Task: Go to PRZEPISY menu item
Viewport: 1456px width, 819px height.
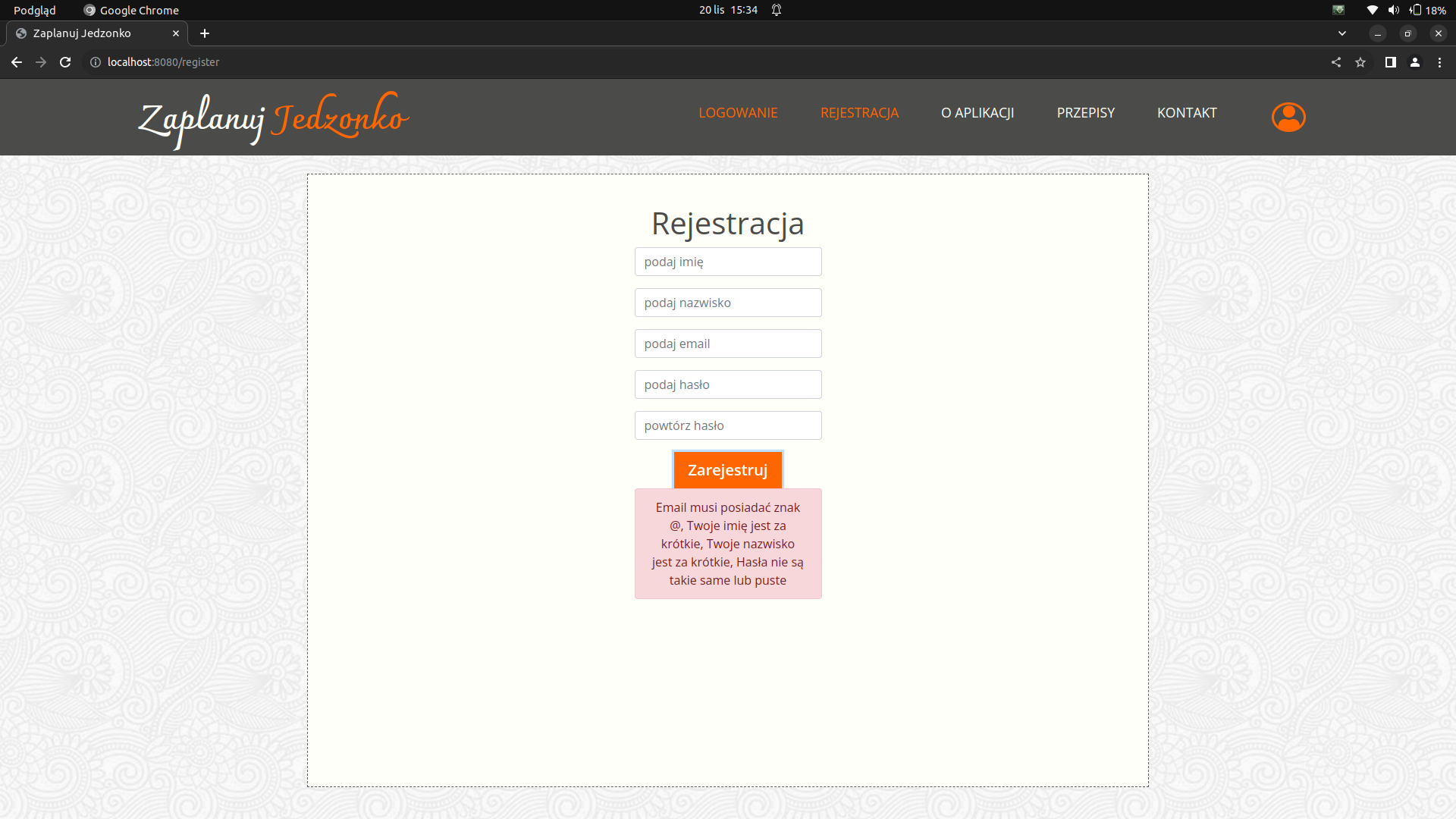Action: click(x=1085, y=113)
